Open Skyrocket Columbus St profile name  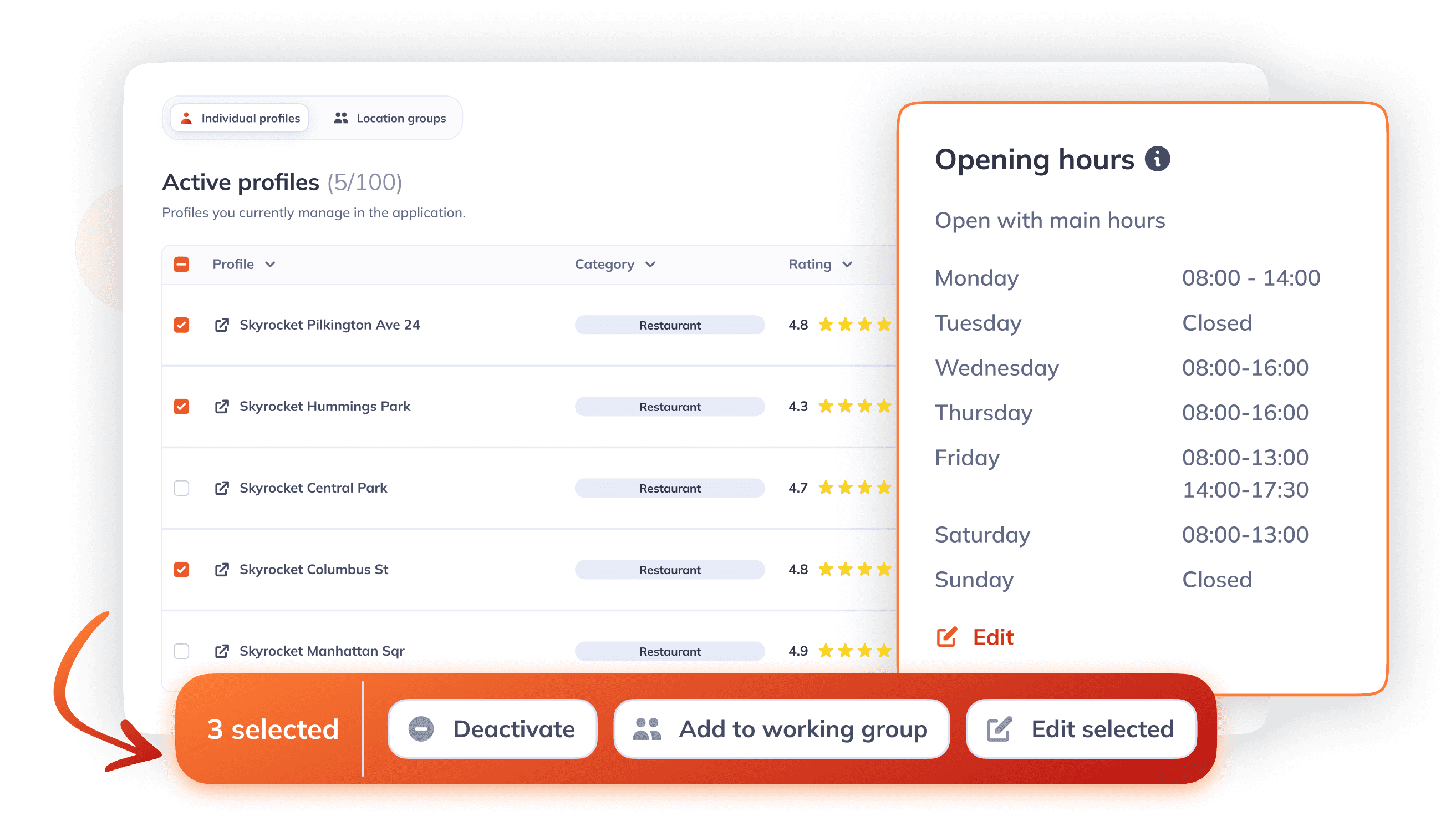point(314,569)
